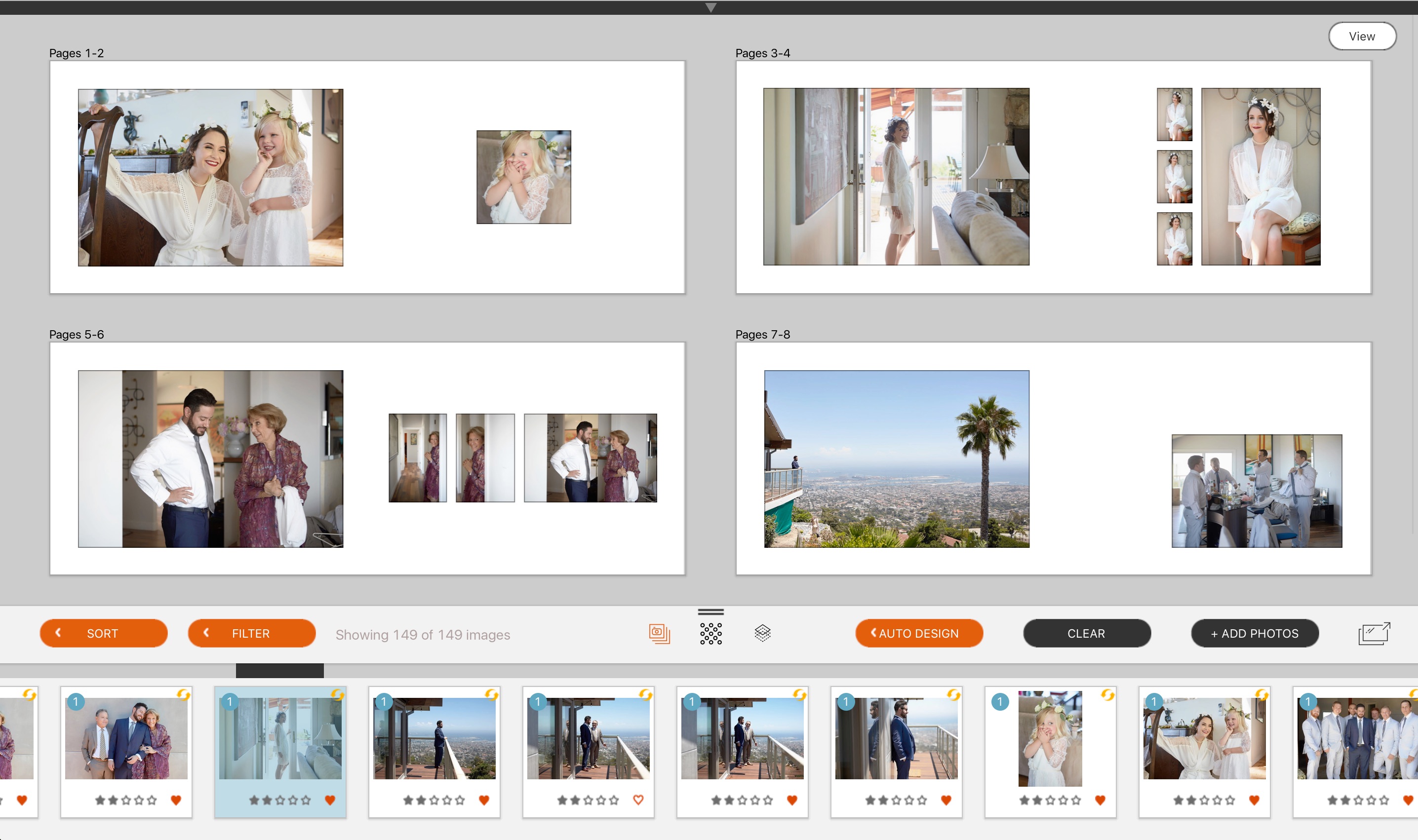Click the sync icon on the lone man railing thumbnail
1418x840 pixels.
coord(492,694)
